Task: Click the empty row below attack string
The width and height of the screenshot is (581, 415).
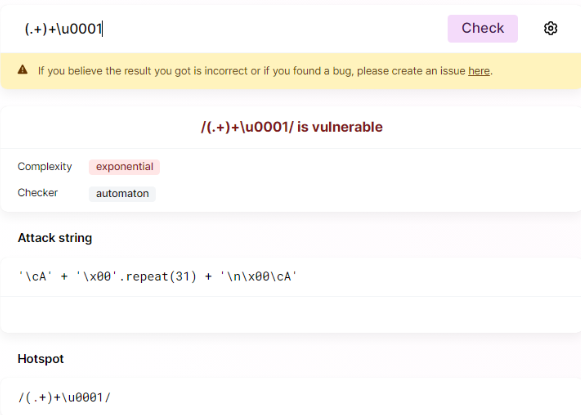Action: [290, 314]
